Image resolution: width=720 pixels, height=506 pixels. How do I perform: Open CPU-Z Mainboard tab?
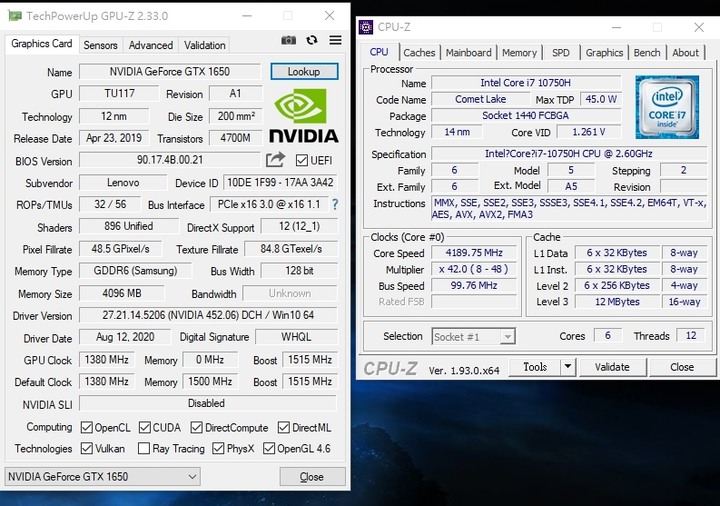(468, 53)
